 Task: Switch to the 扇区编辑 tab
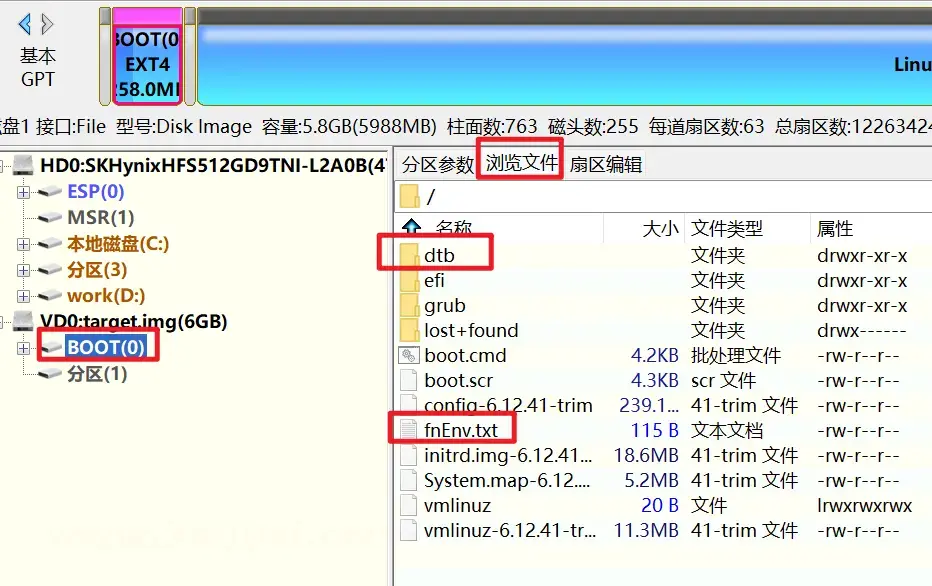coord(606,165)
